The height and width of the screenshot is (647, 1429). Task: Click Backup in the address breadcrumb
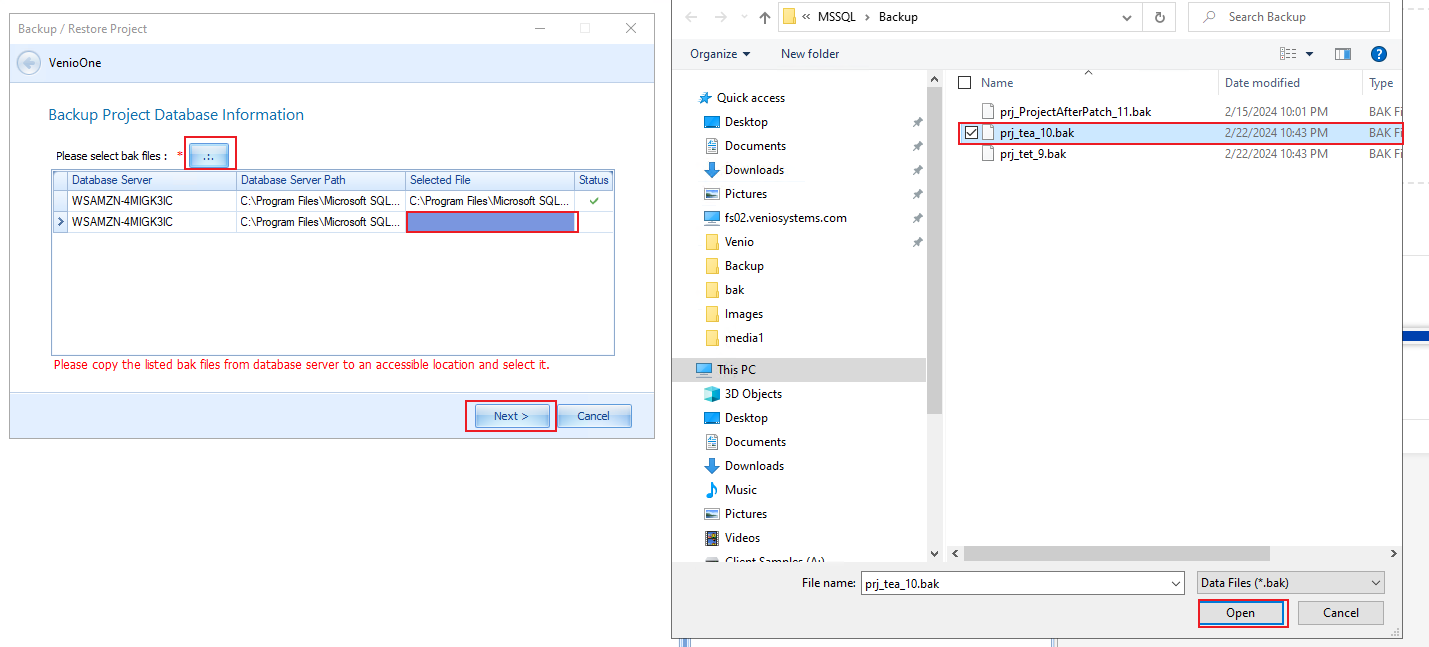coord(898,17)
